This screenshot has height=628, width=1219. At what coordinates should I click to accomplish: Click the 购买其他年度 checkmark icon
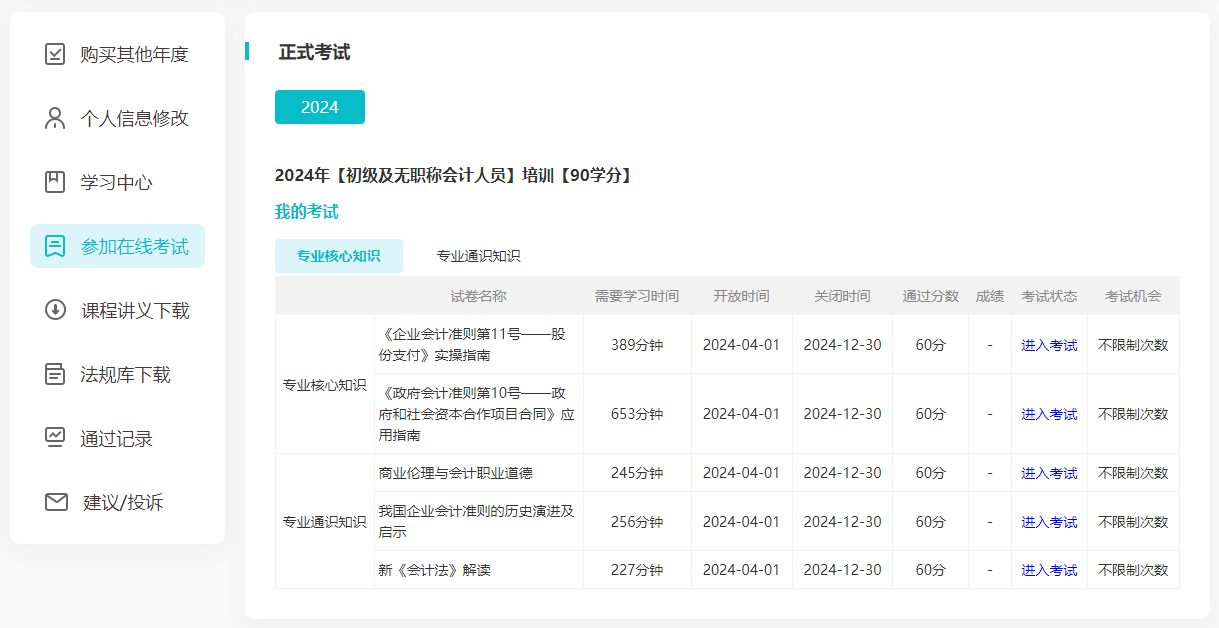(x=53, y=54)
